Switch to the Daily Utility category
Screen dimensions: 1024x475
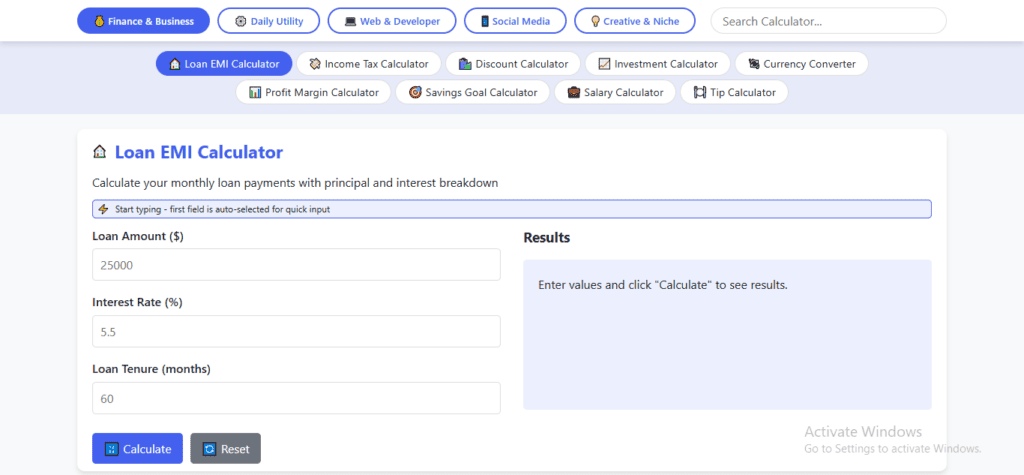(268, 21)
